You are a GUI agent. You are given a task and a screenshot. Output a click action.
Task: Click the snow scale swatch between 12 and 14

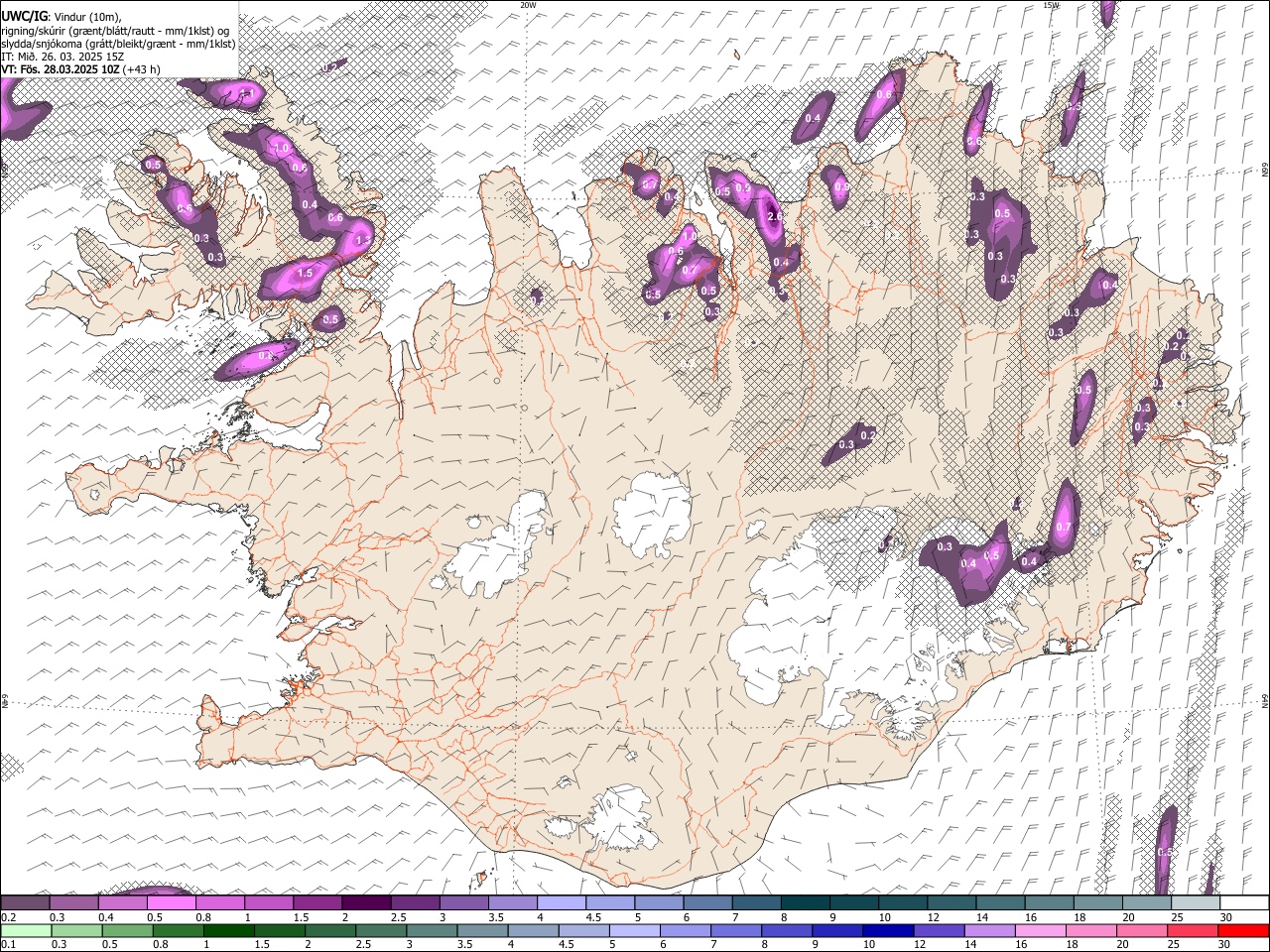pos(952,903)
